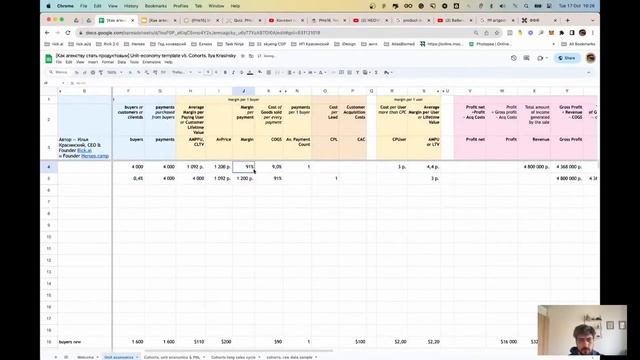
Task: Open the zoom percentage dropdown
Action: pyautogui.click(x=114, y=72)
